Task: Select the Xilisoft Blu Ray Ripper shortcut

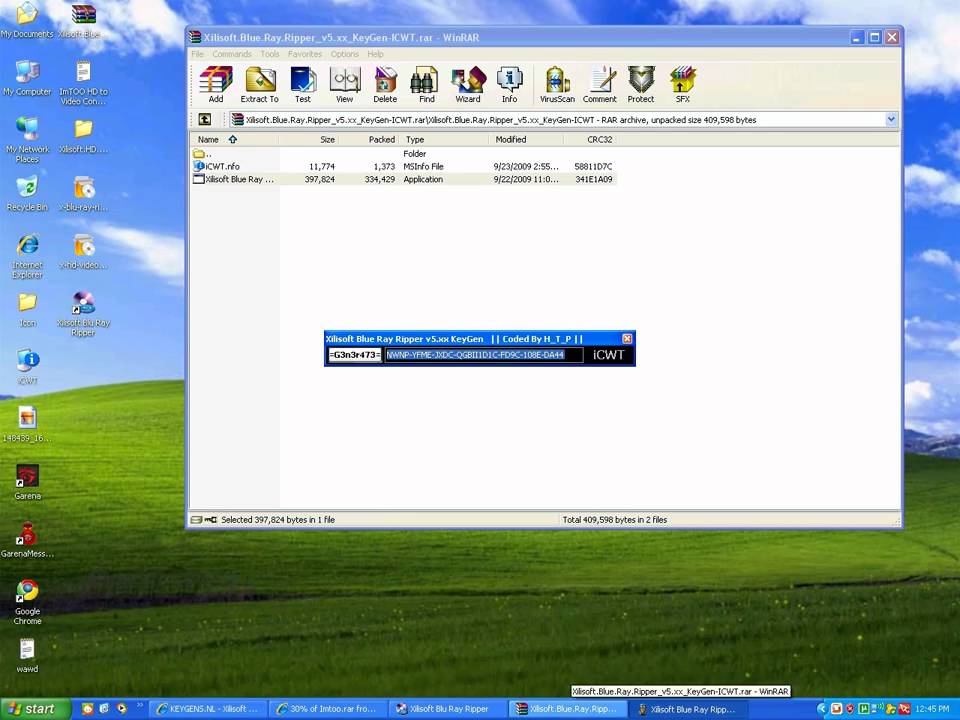Action: point(83,313)
